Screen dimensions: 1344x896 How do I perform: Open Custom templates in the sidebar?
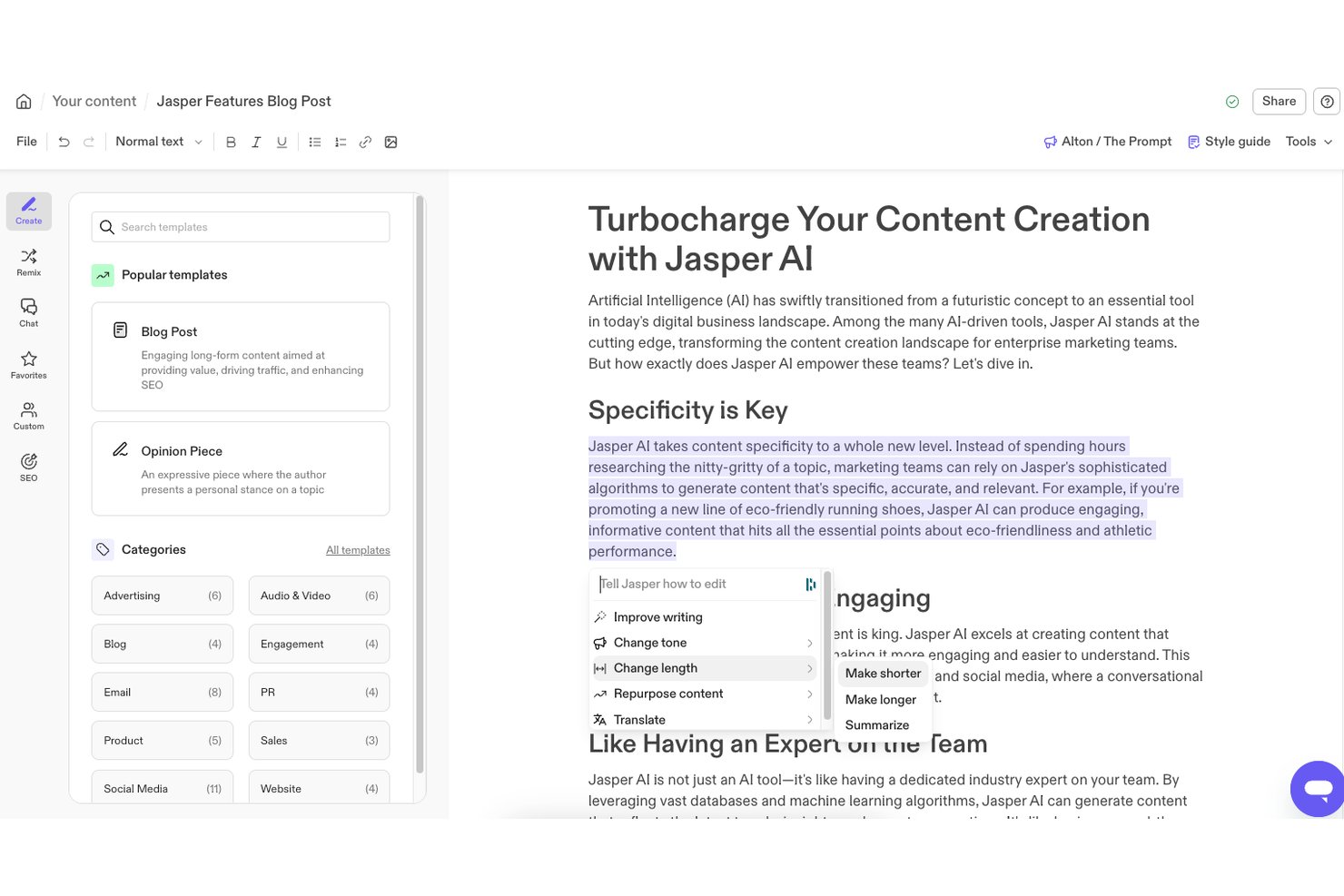pos(29,416)
